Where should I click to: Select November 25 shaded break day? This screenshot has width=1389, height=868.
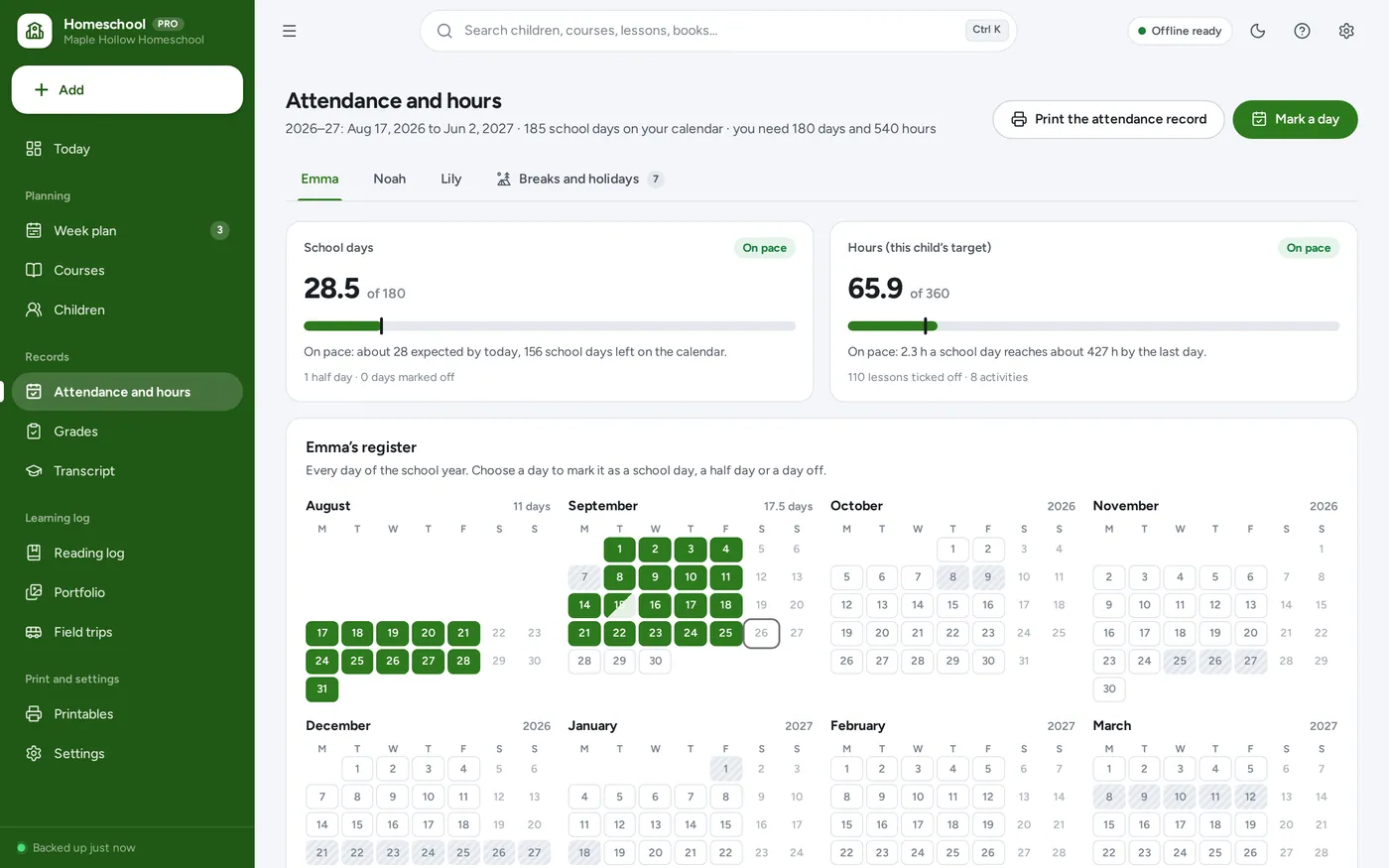click(1180, 661)
